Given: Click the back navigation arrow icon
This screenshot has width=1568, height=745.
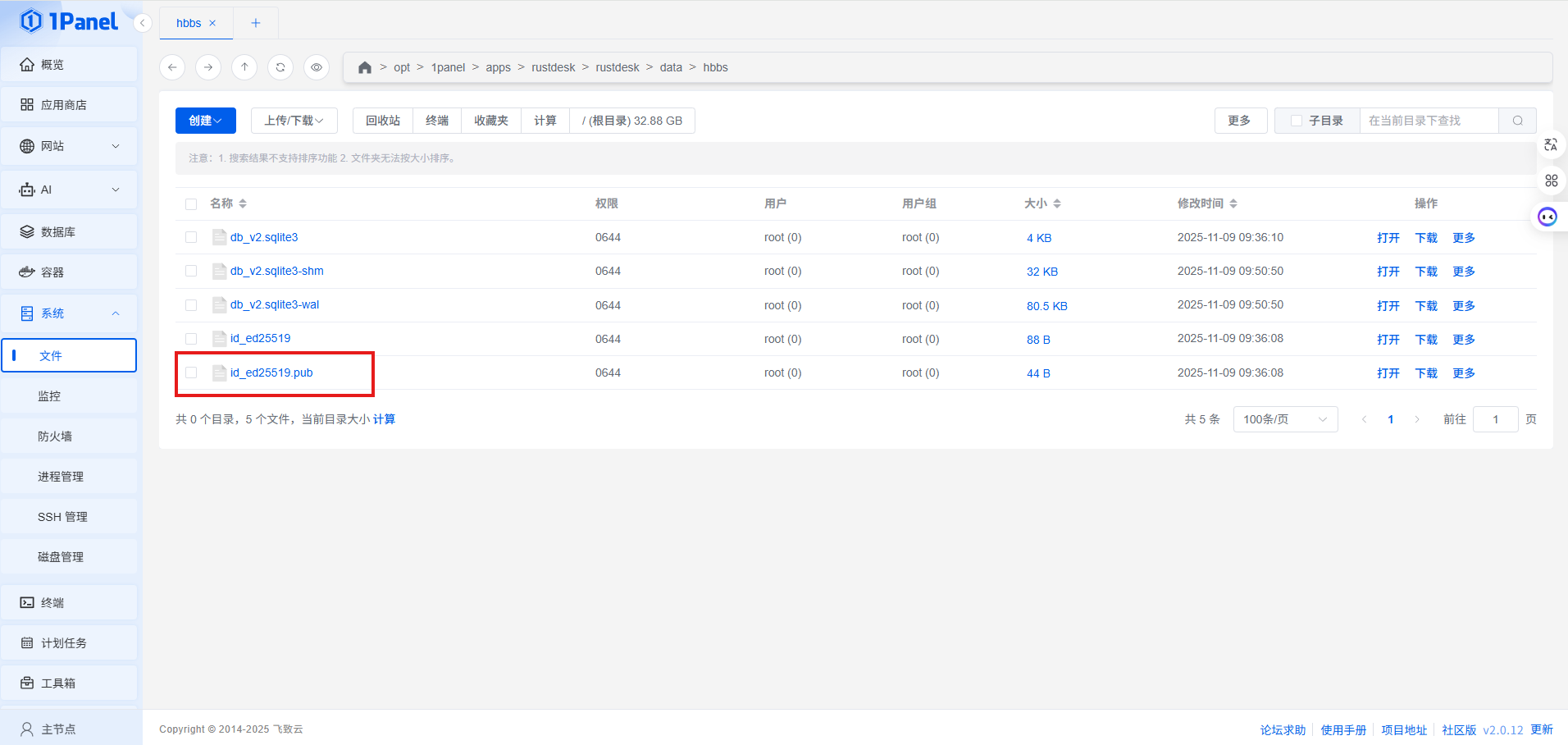Looking at the screenshot, I should click(172, 67).
